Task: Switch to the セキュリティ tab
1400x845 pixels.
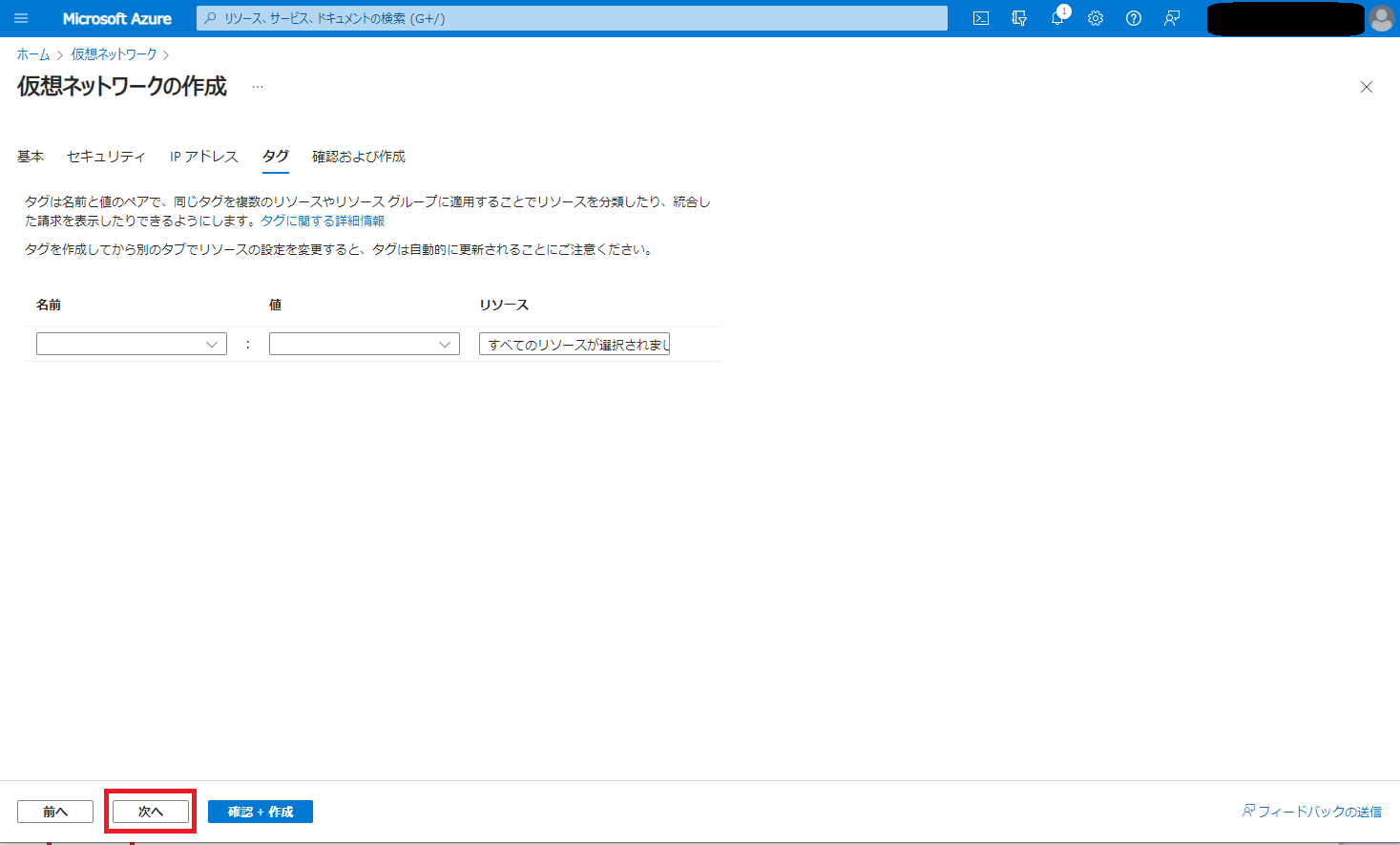Action: click(106, 157)
